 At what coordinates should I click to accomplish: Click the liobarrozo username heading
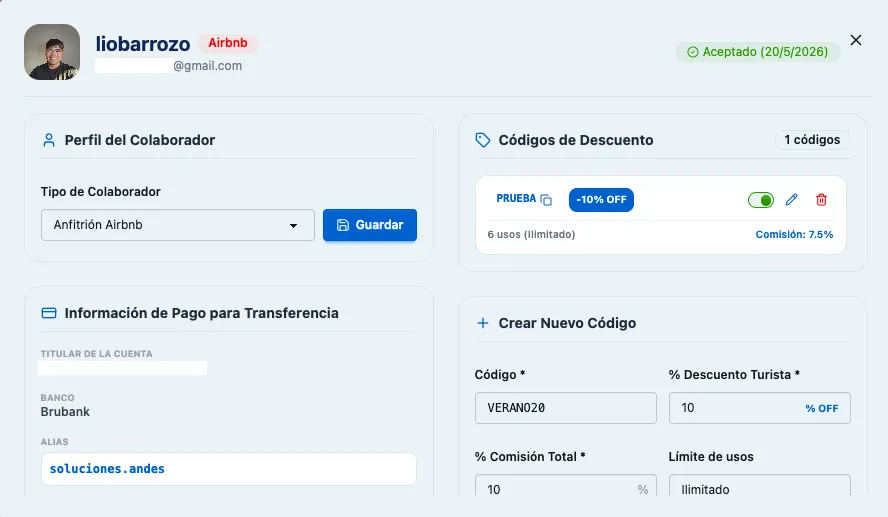coord(143,44)
